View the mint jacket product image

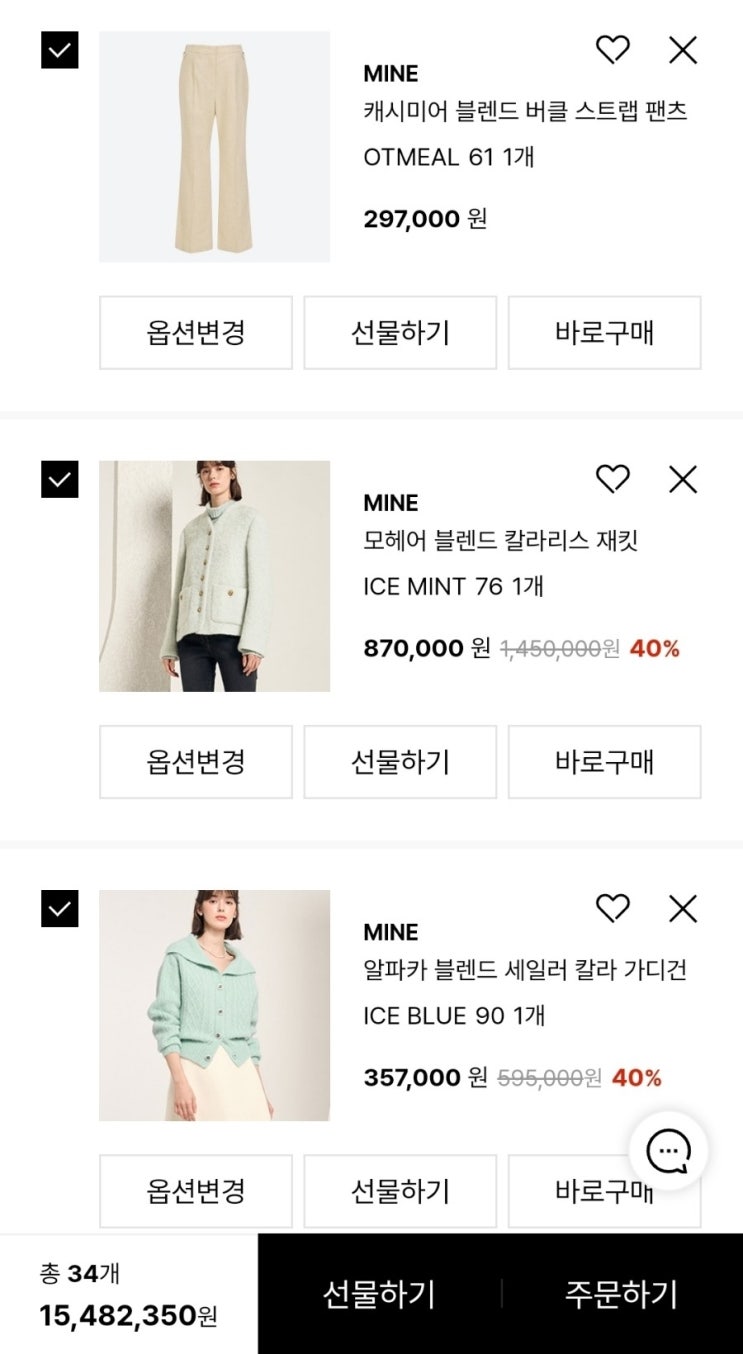click(x=214, y=576)
